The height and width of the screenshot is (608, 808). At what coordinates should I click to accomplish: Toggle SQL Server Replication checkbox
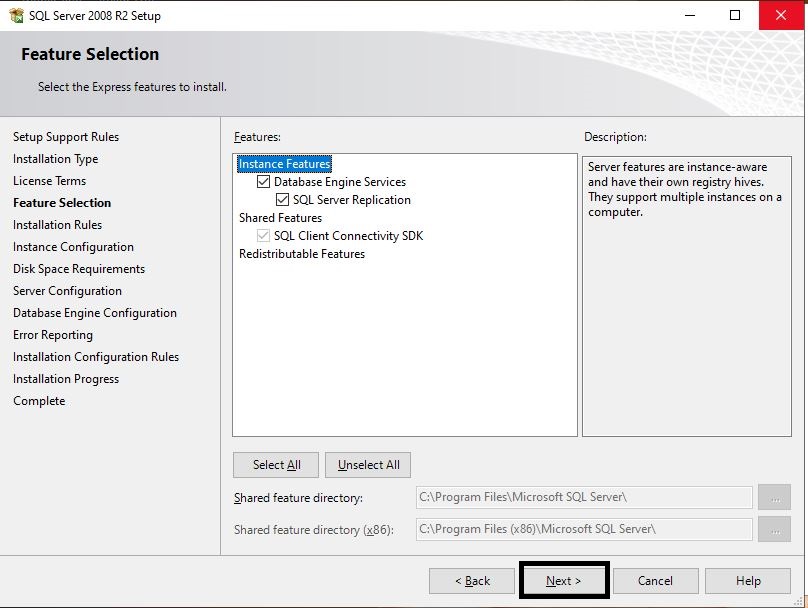click(282, 199)
